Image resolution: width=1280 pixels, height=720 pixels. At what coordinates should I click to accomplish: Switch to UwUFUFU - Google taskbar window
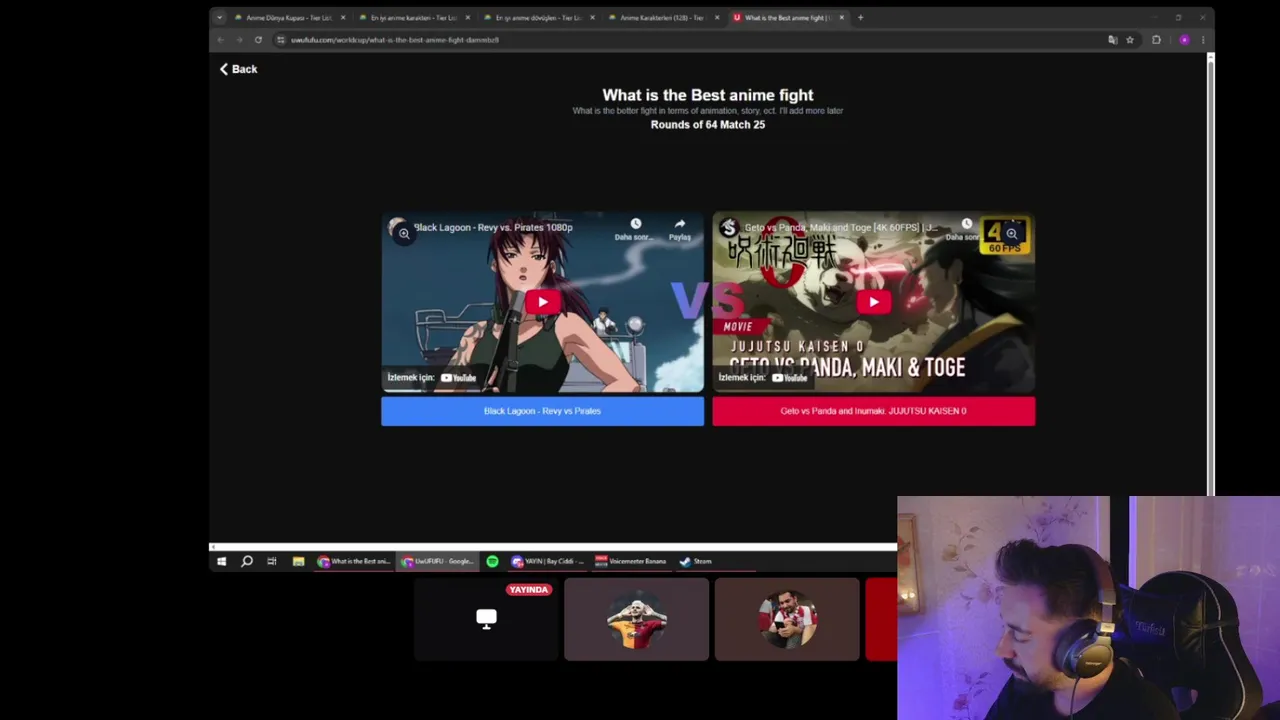coord(437,561)
